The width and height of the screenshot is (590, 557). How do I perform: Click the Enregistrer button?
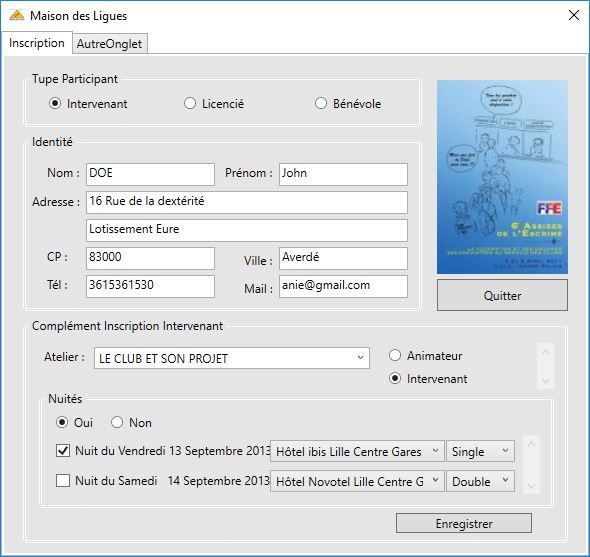[464, 524]
